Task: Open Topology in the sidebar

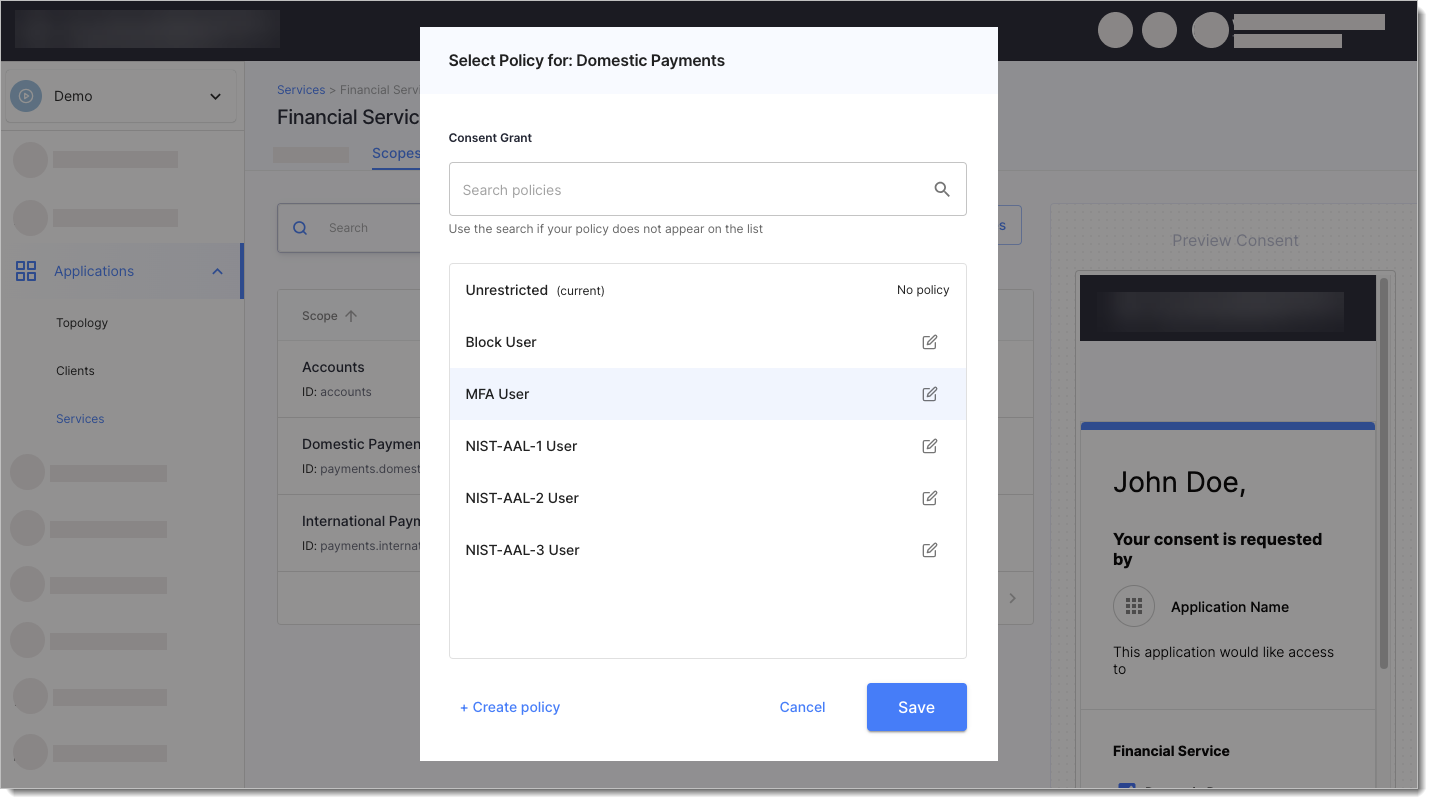Action: (82, 323)
